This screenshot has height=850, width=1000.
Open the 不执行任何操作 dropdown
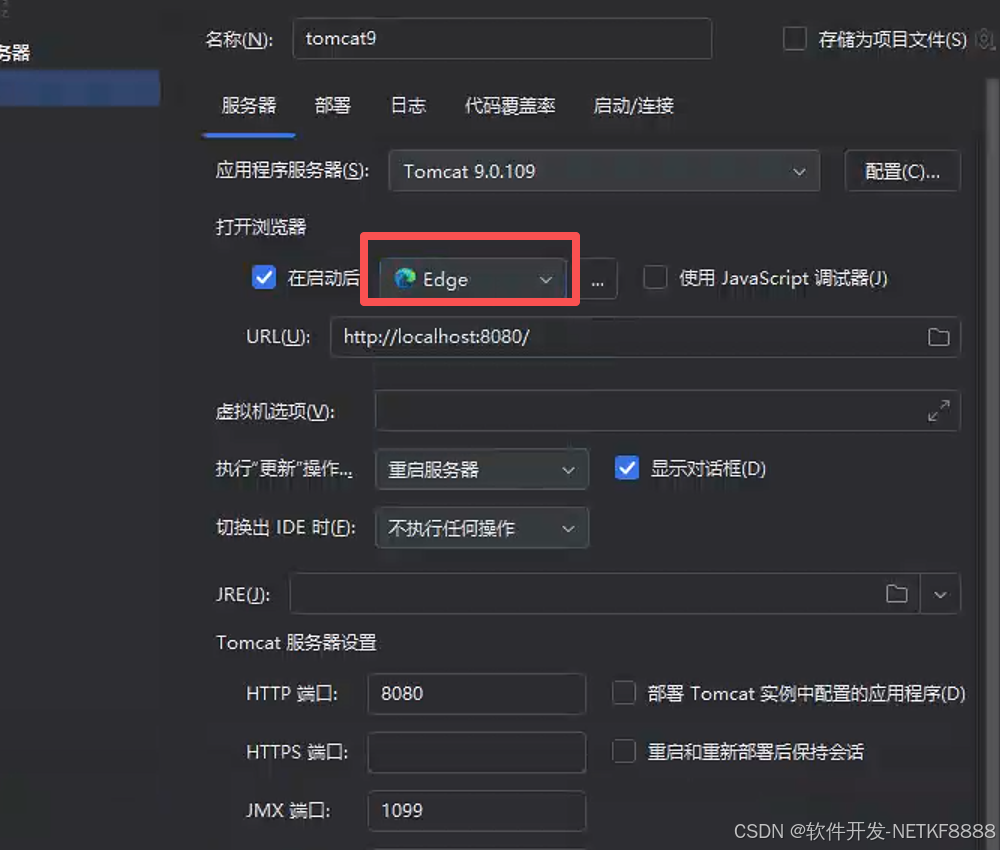point(482,528)
